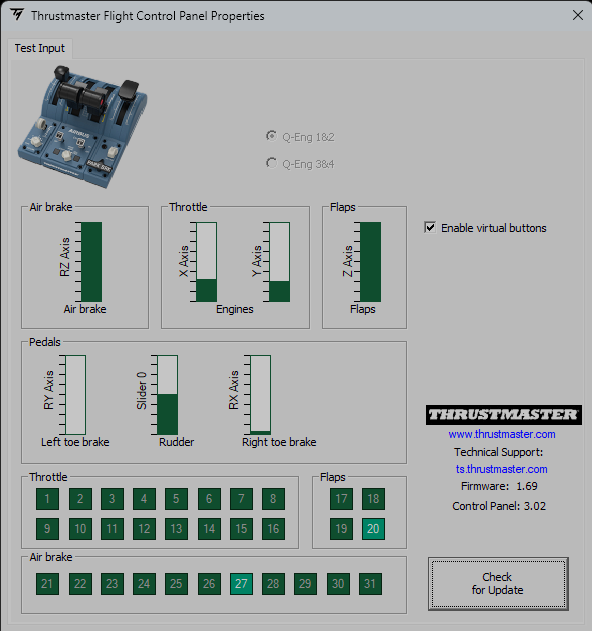The width and height of the screenshot is (592, 631).
Task: Select the Q-Eng 1&2 radio option
Action: [x=271, y=136]
